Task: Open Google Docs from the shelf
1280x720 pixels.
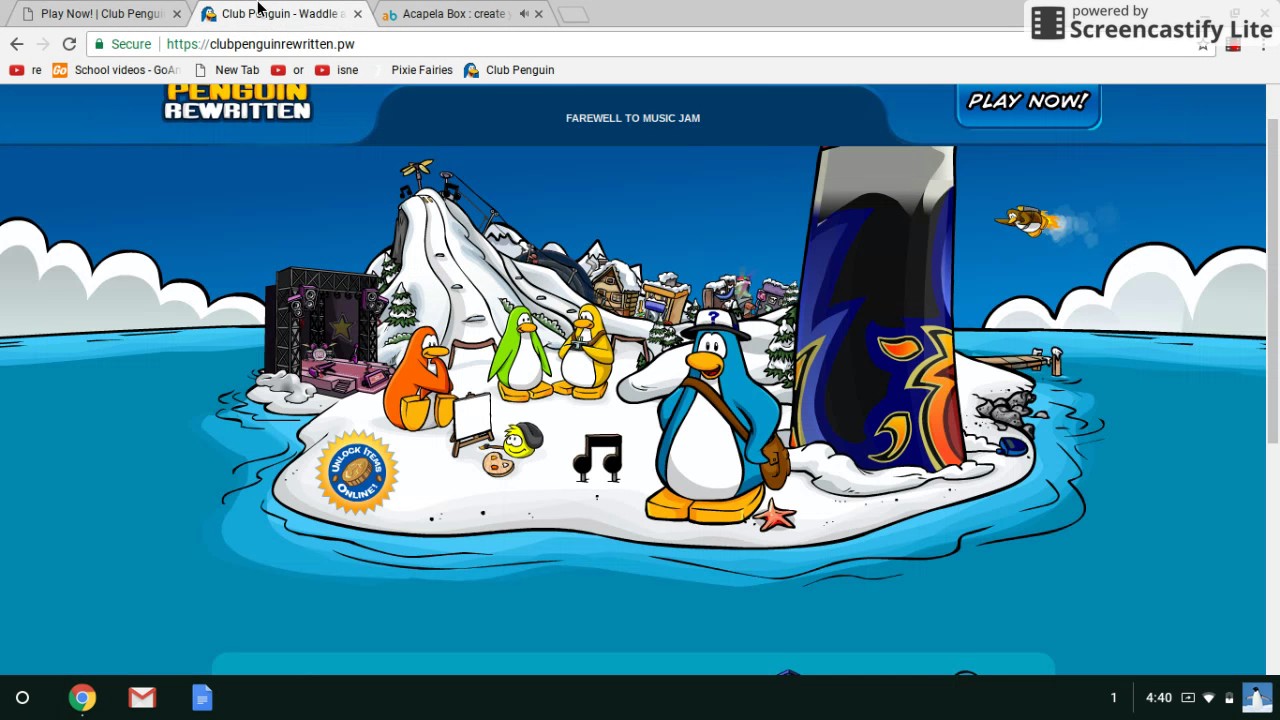Action: [202, 698]
